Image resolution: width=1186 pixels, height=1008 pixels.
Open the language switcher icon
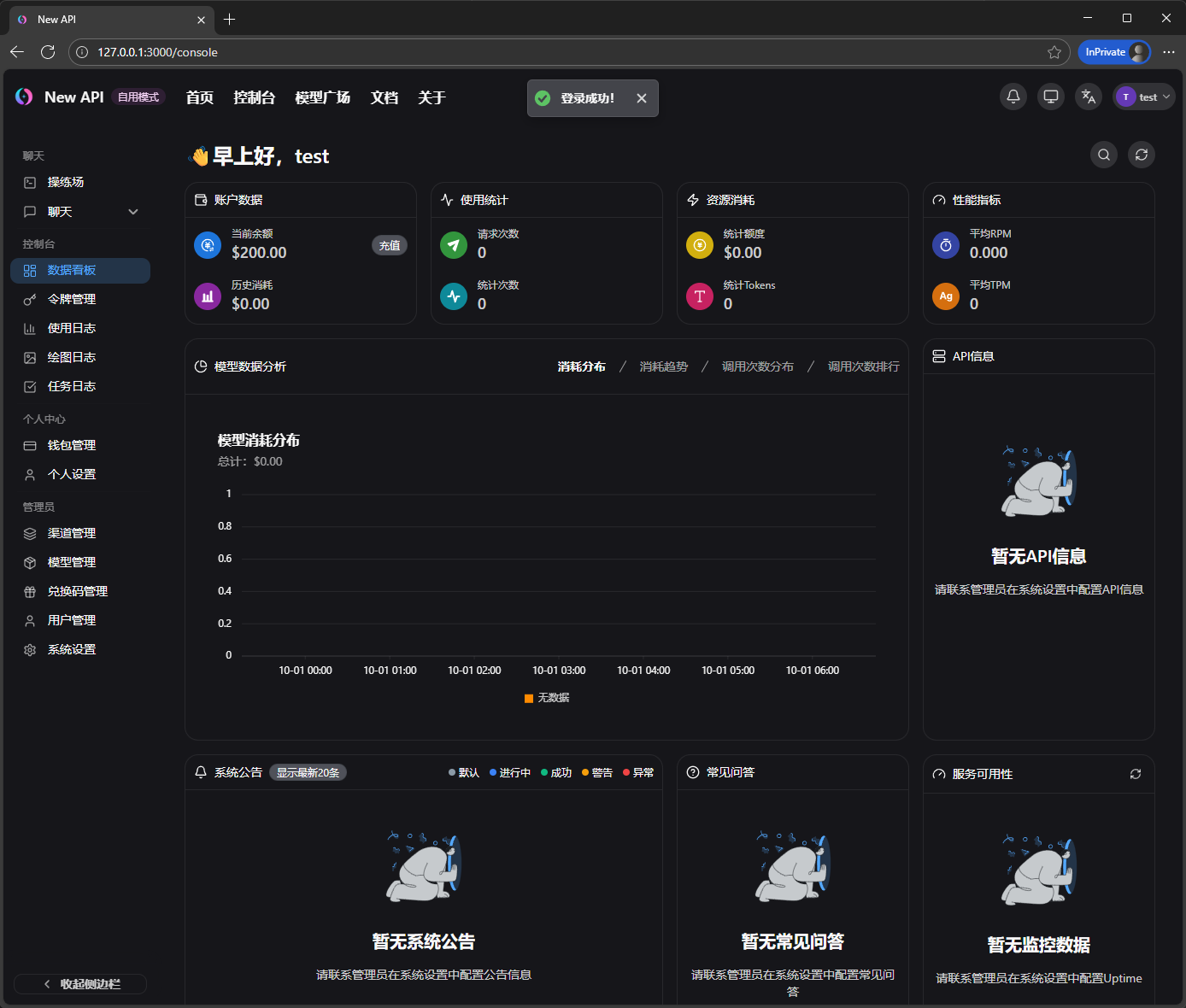tap(1089, 97)
